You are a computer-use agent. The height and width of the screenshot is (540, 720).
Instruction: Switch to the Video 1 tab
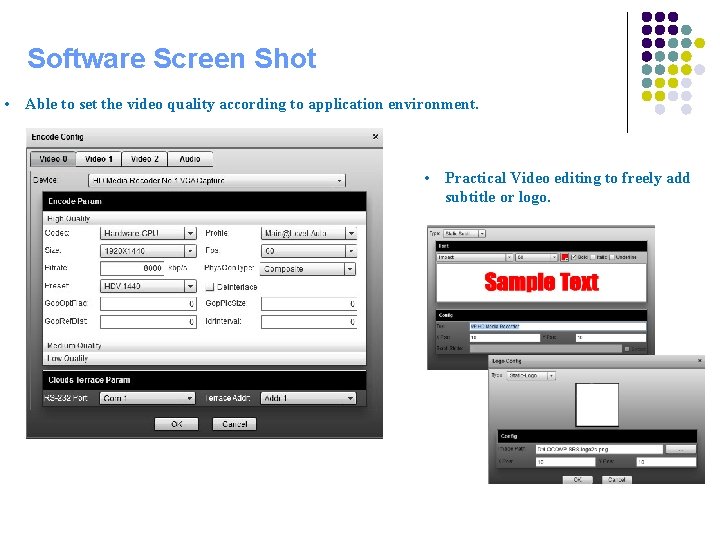point(99,159)
